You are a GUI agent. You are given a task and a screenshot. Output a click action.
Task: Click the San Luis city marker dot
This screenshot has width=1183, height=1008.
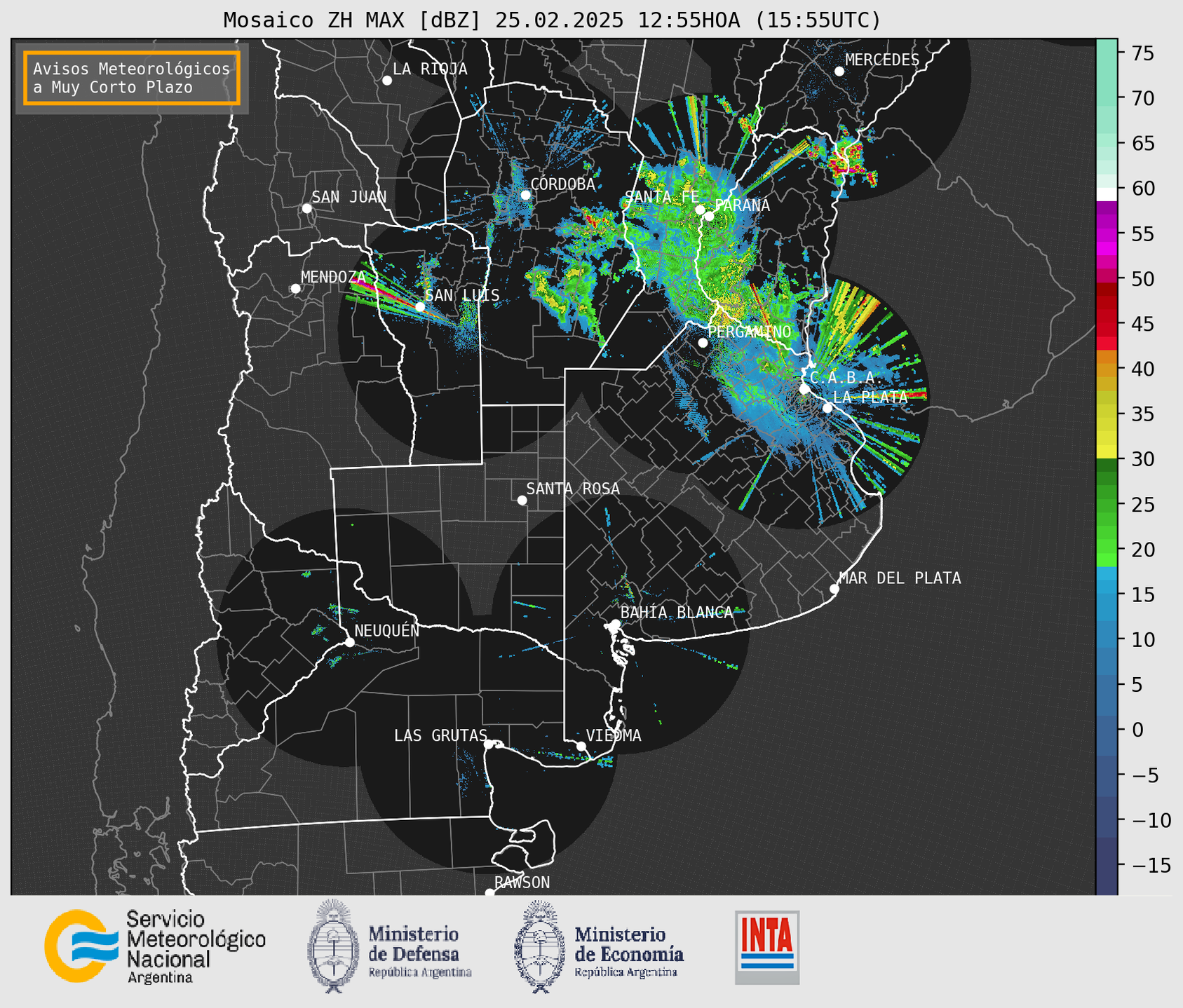coord(420,307)
